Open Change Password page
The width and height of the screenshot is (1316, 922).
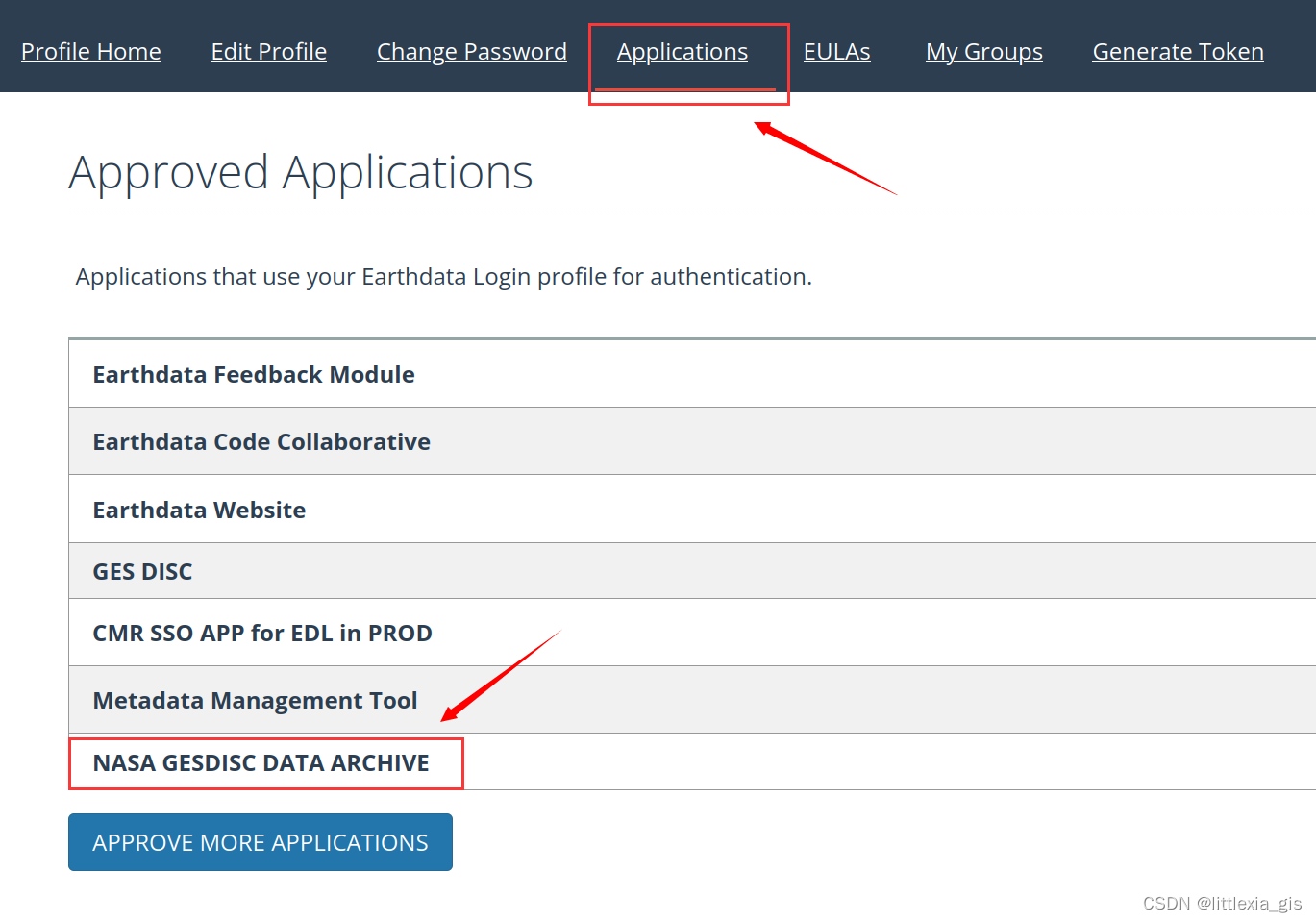pos(472,52)
